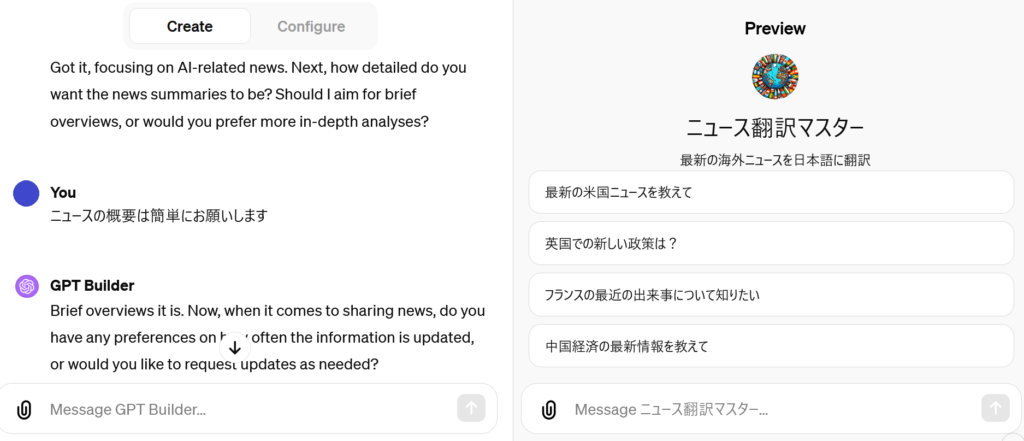1024x441 pixels.
Task: Send the message to GPT Builder
Action: (x=471, y=408)
